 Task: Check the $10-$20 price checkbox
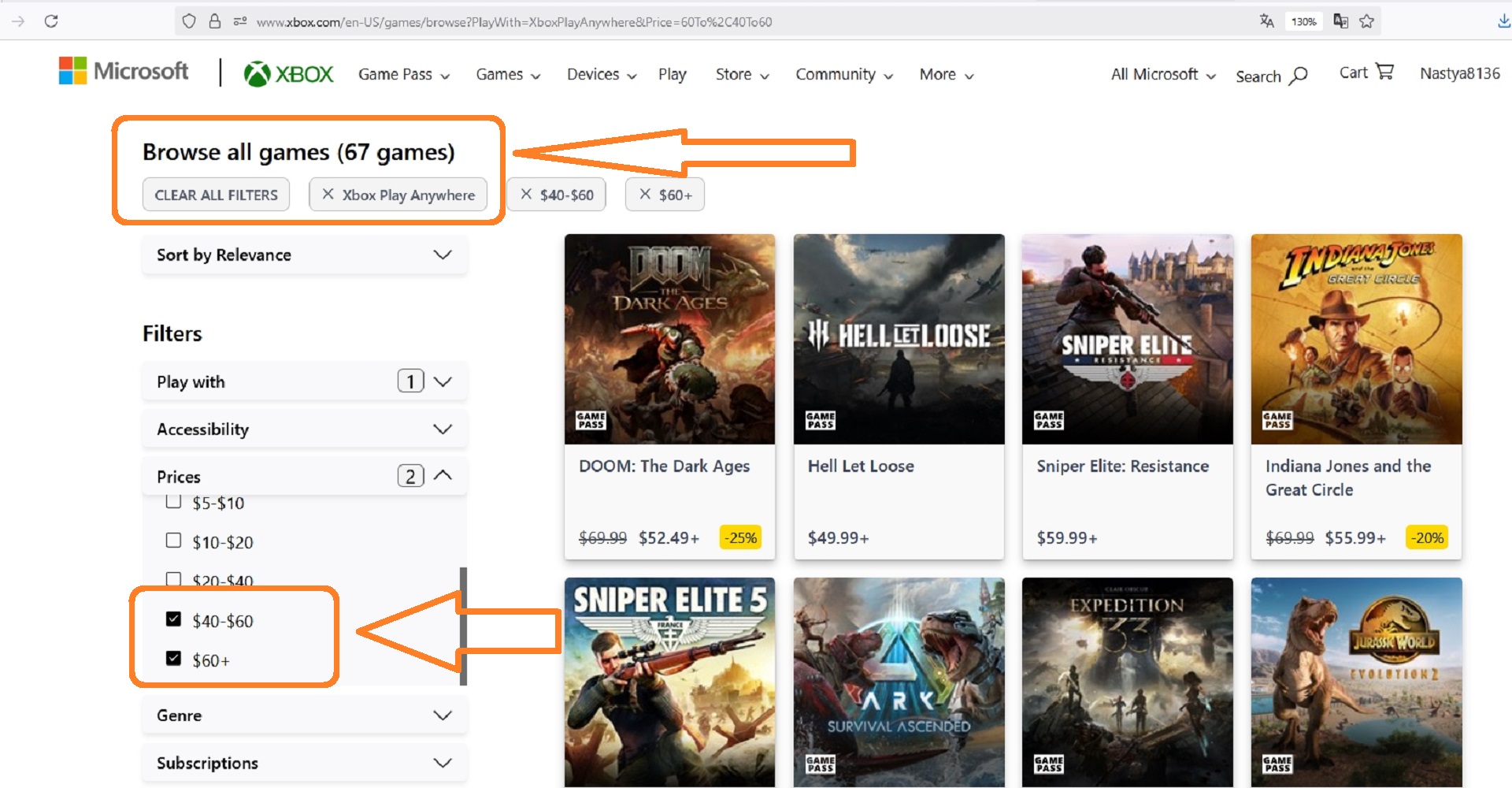click(174, 541)
